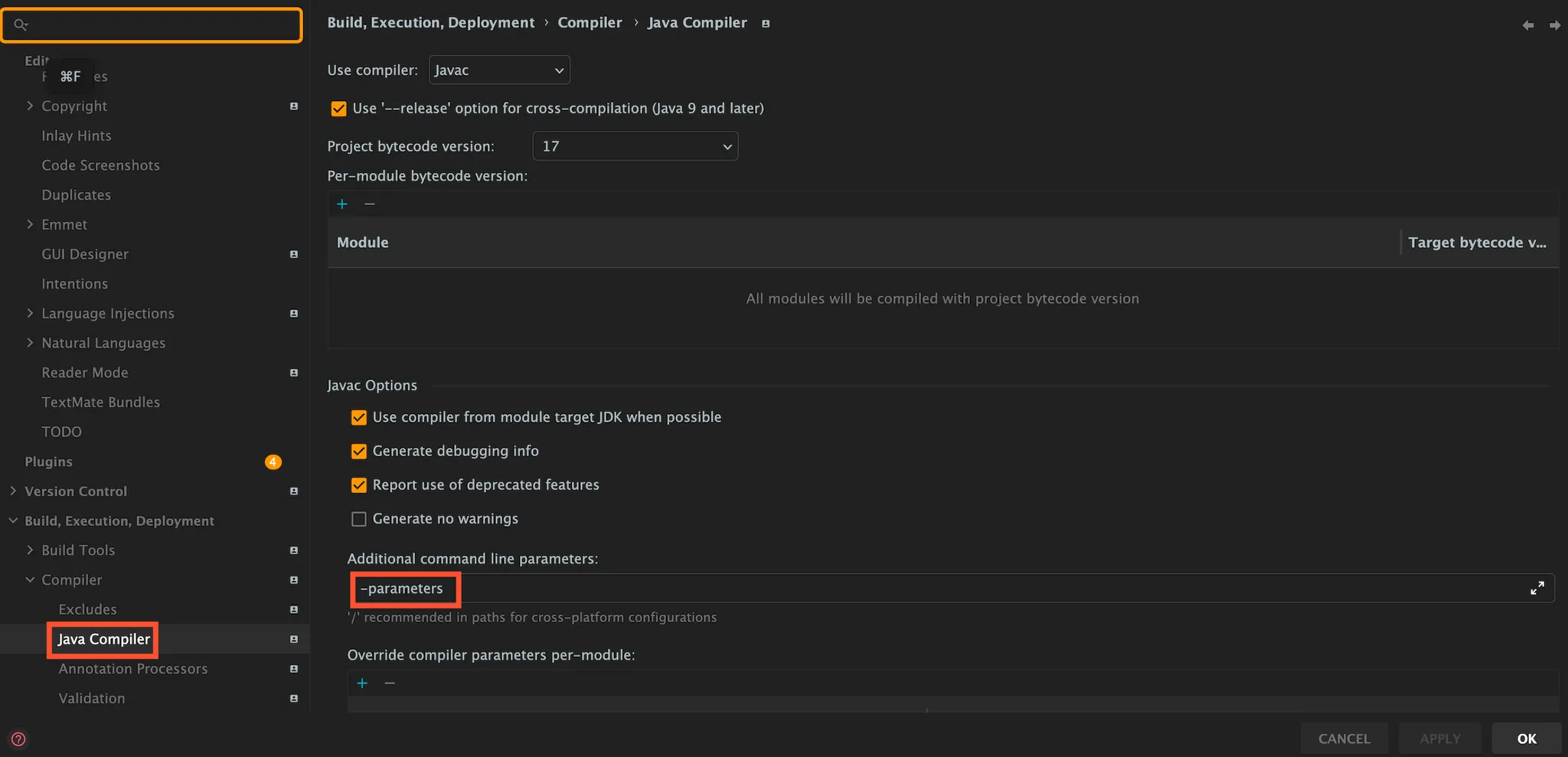
Task: Expand the Natural Languages node
Action: (30, 343)
